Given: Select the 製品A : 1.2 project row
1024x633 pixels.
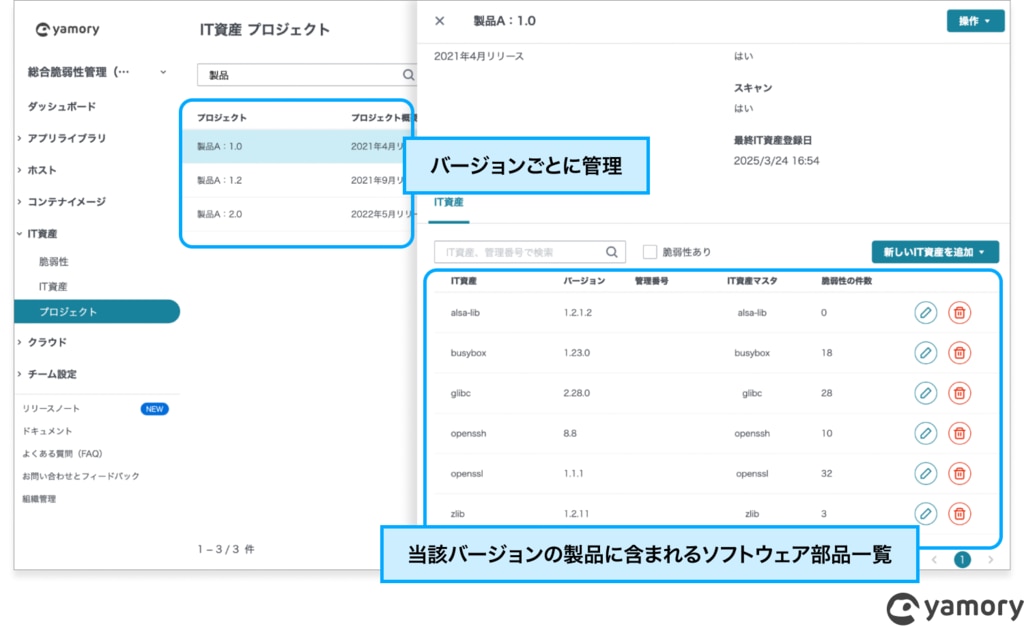Looking at the screenshot, I should 298,180.
